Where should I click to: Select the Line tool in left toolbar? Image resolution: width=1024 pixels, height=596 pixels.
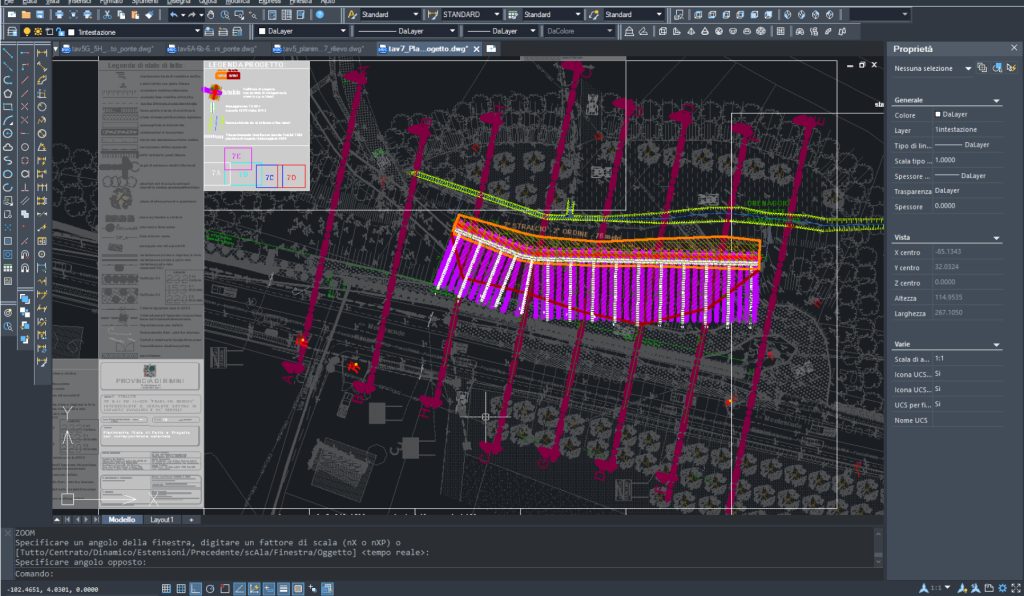click(x=8, y=52)
